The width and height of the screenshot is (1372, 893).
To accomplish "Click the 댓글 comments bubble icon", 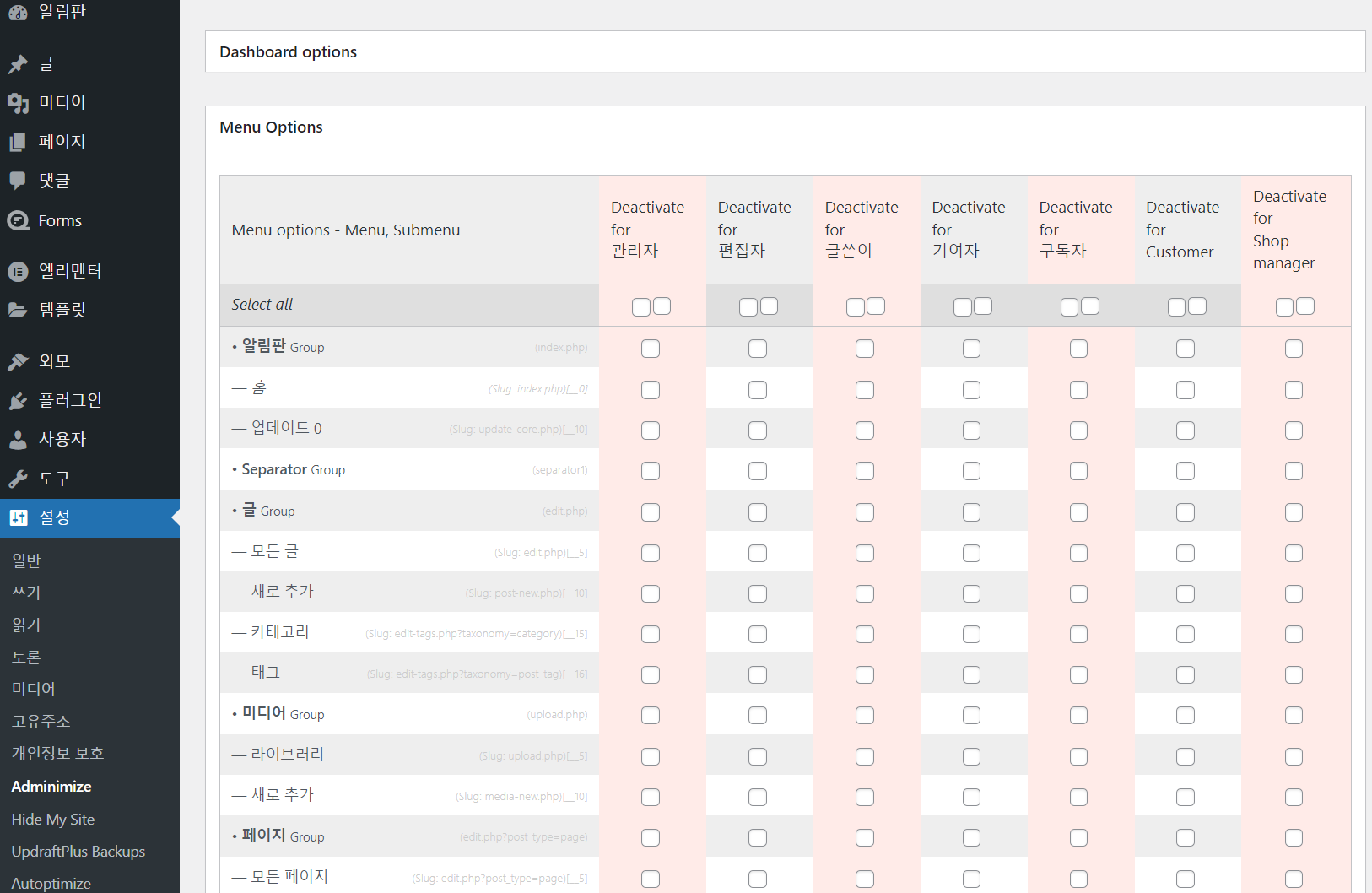I will point(18,181).
